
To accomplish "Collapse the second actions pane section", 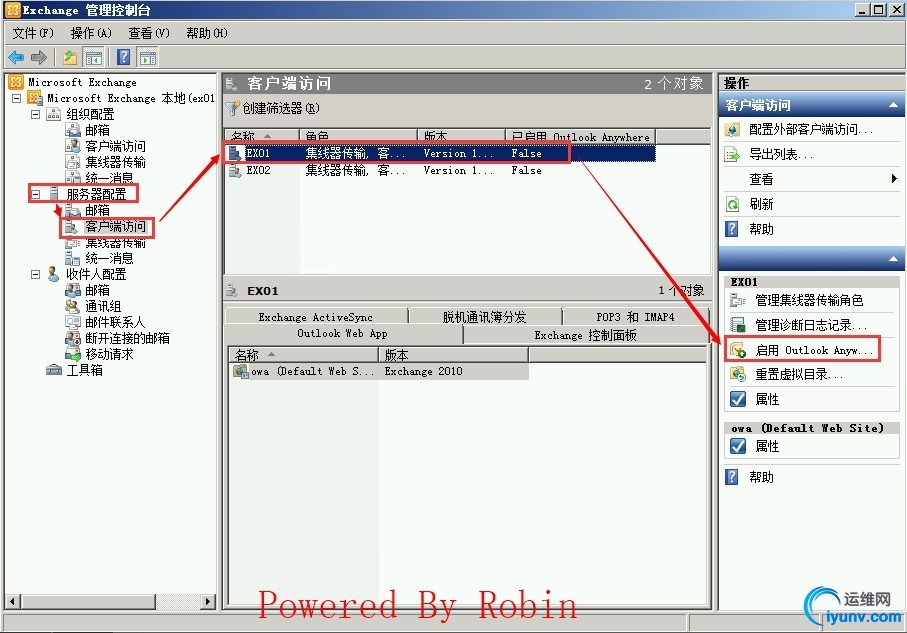I will tap(893, 259).
